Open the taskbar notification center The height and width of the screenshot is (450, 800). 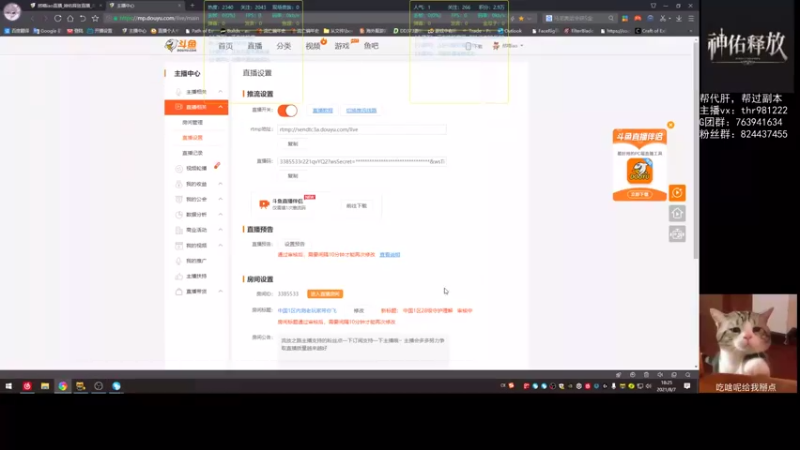pyautogui.click(x=687, y=386)
